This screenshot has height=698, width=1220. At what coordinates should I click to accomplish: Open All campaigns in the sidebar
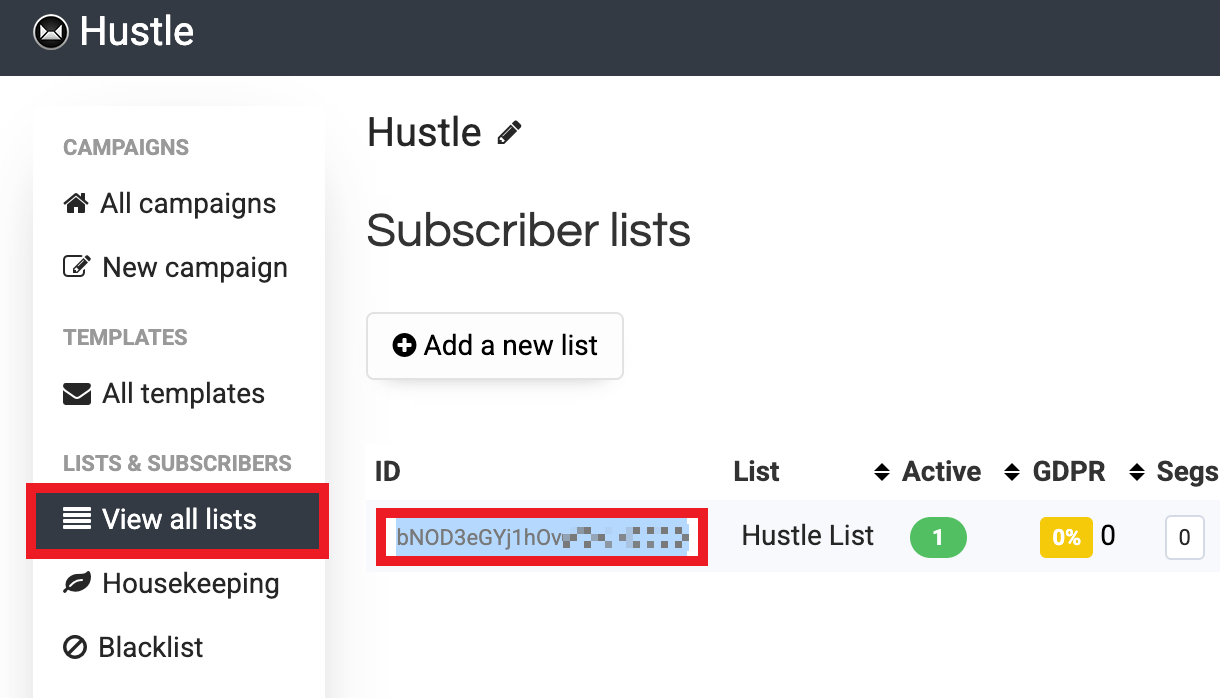click(x=170, y=203)
